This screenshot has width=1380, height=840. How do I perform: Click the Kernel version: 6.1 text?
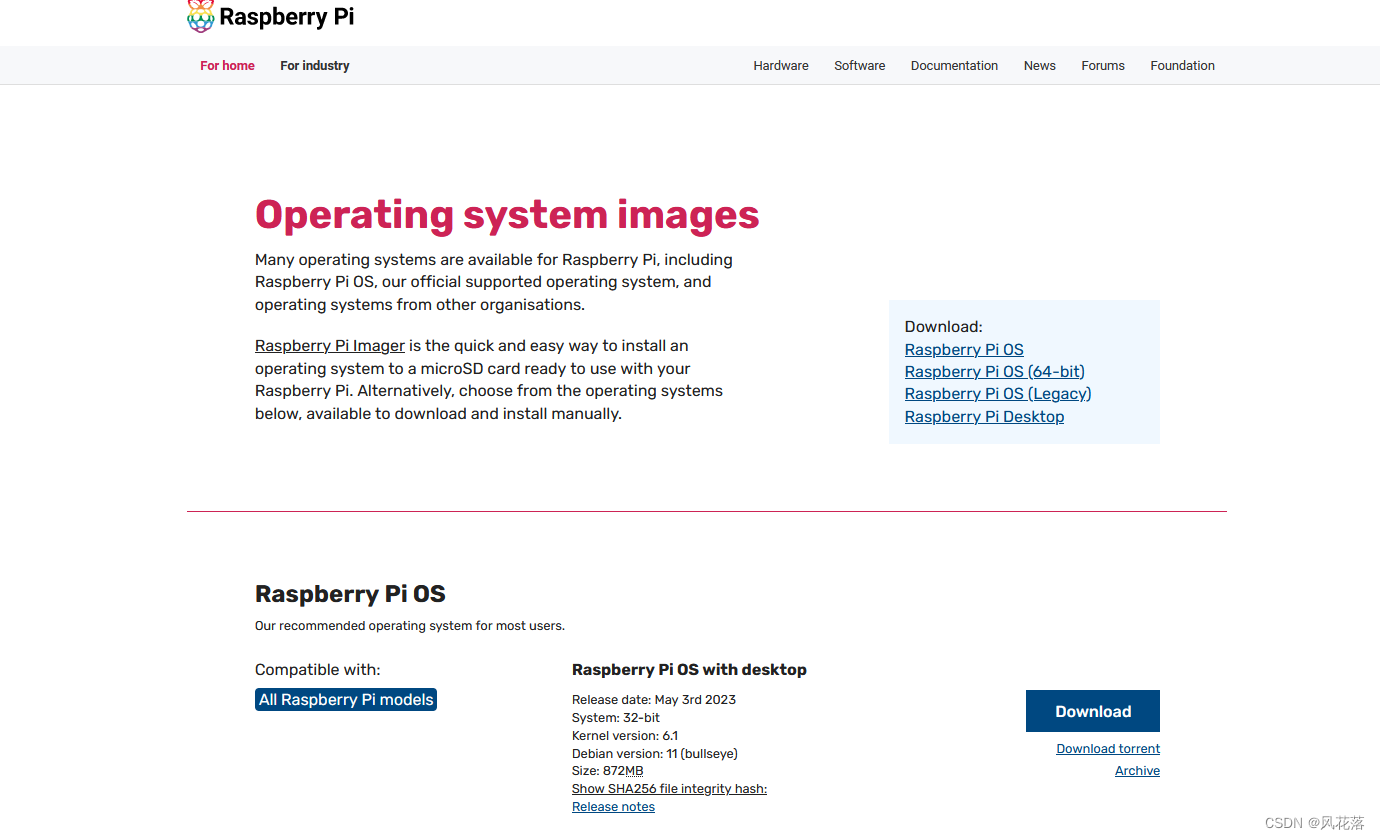(x=625, y=736)
